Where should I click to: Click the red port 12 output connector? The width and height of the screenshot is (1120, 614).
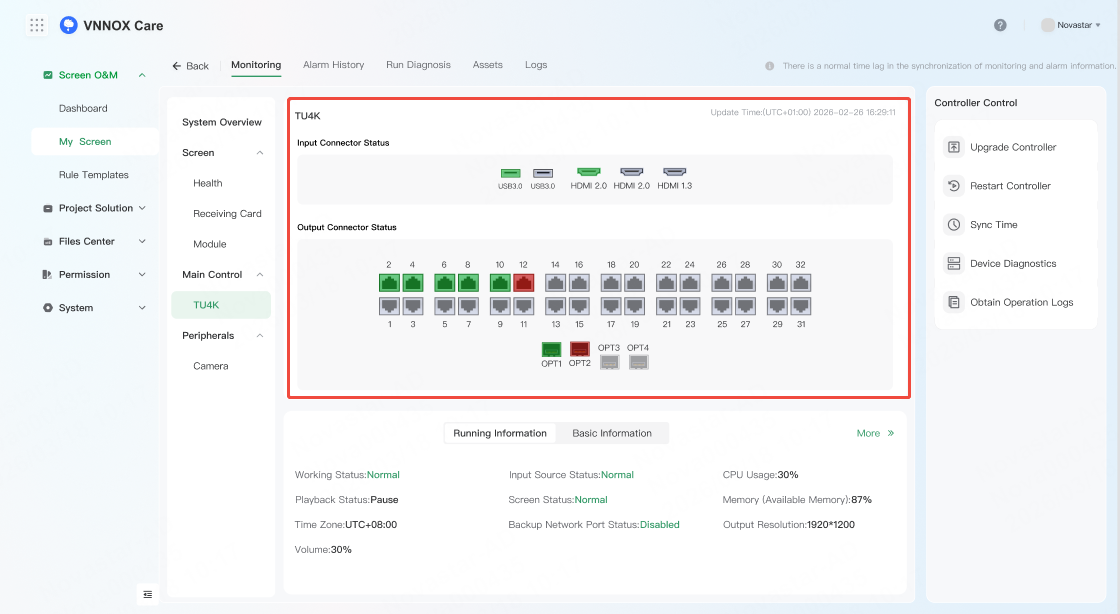523,283
